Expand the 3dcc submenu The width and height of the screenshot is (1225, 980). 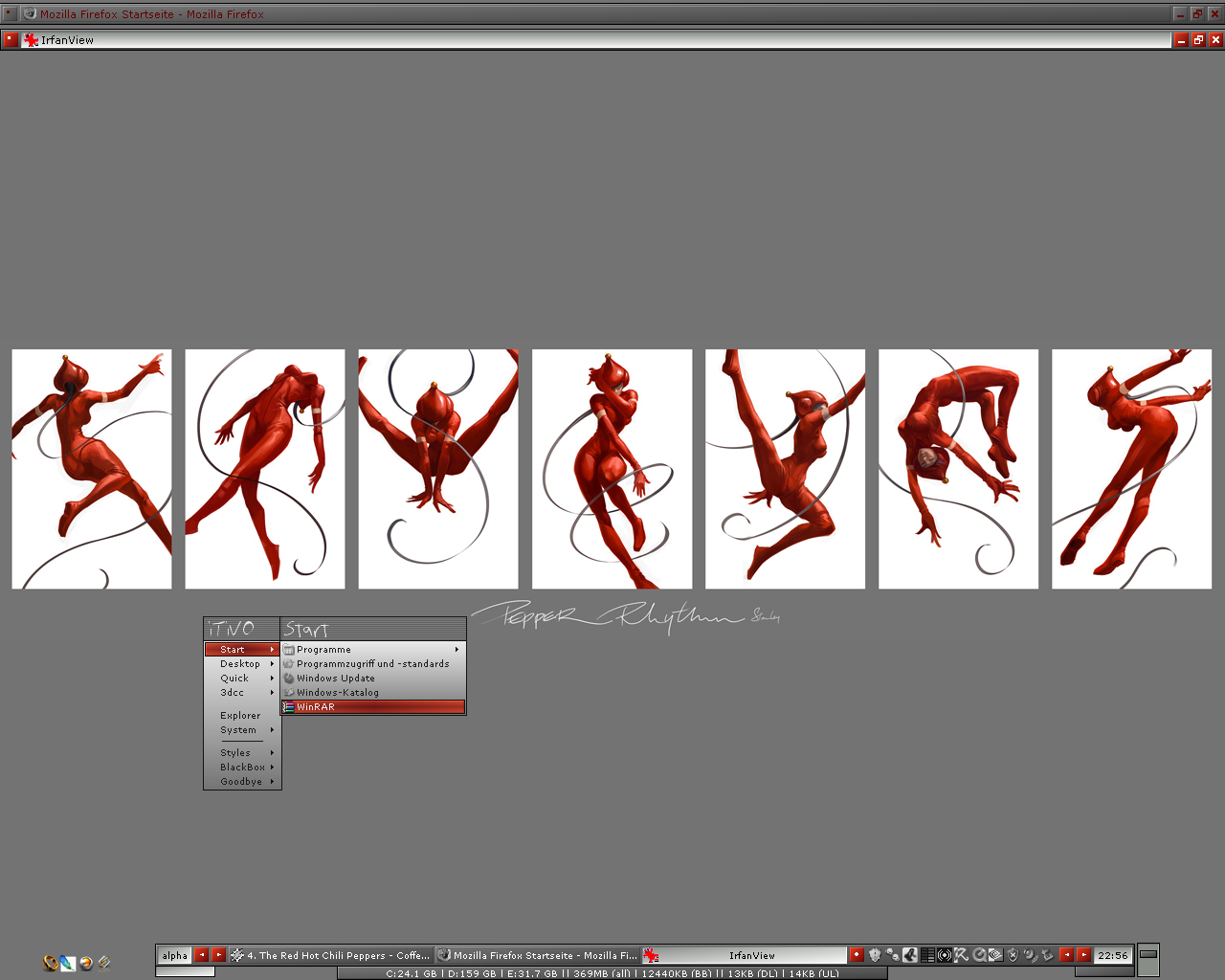pos(242,692)
